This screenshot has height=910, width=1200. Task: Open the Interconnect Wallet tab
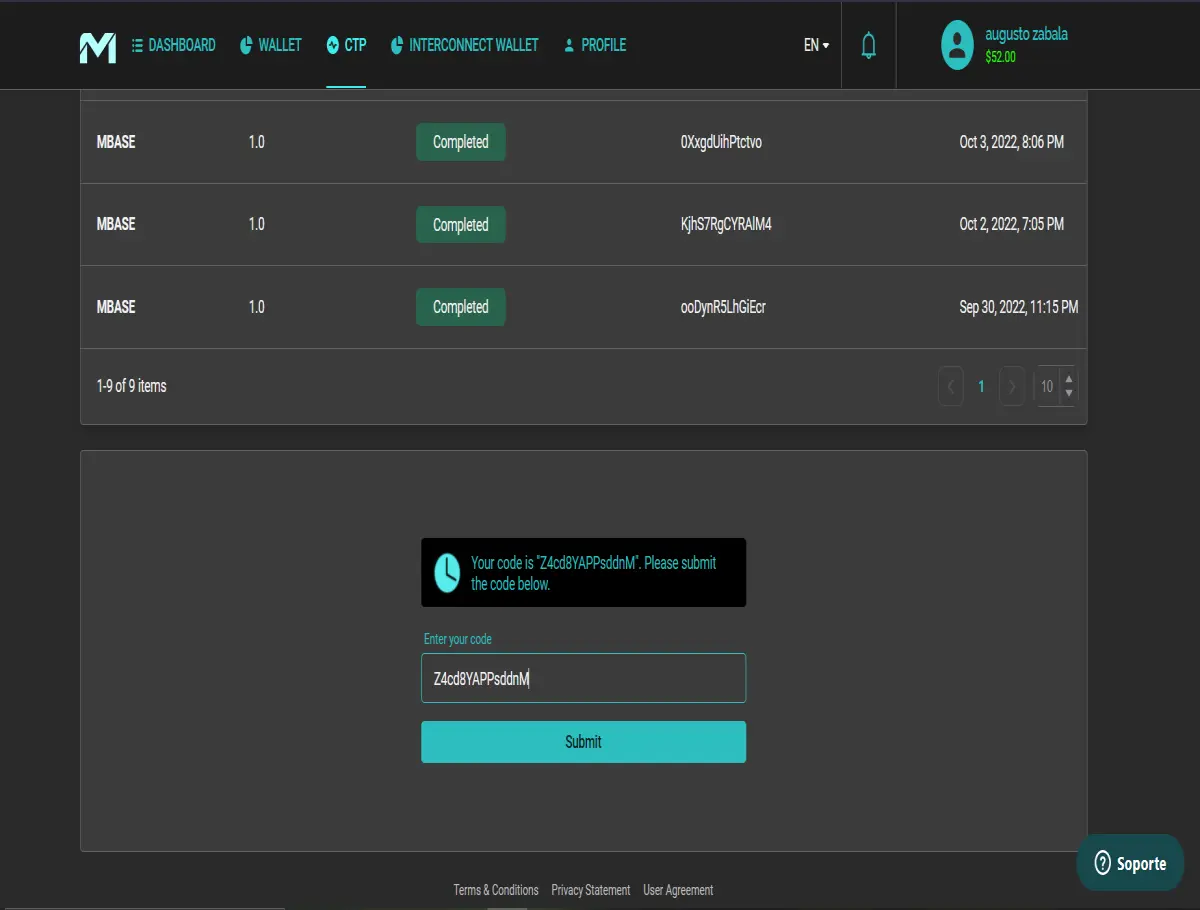[x=464, y=45]
